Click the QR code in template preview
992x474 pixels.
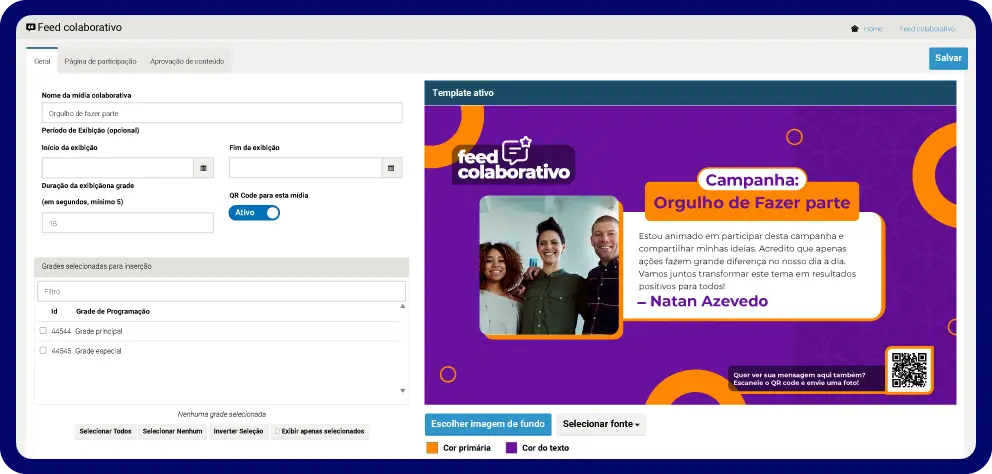909,370
